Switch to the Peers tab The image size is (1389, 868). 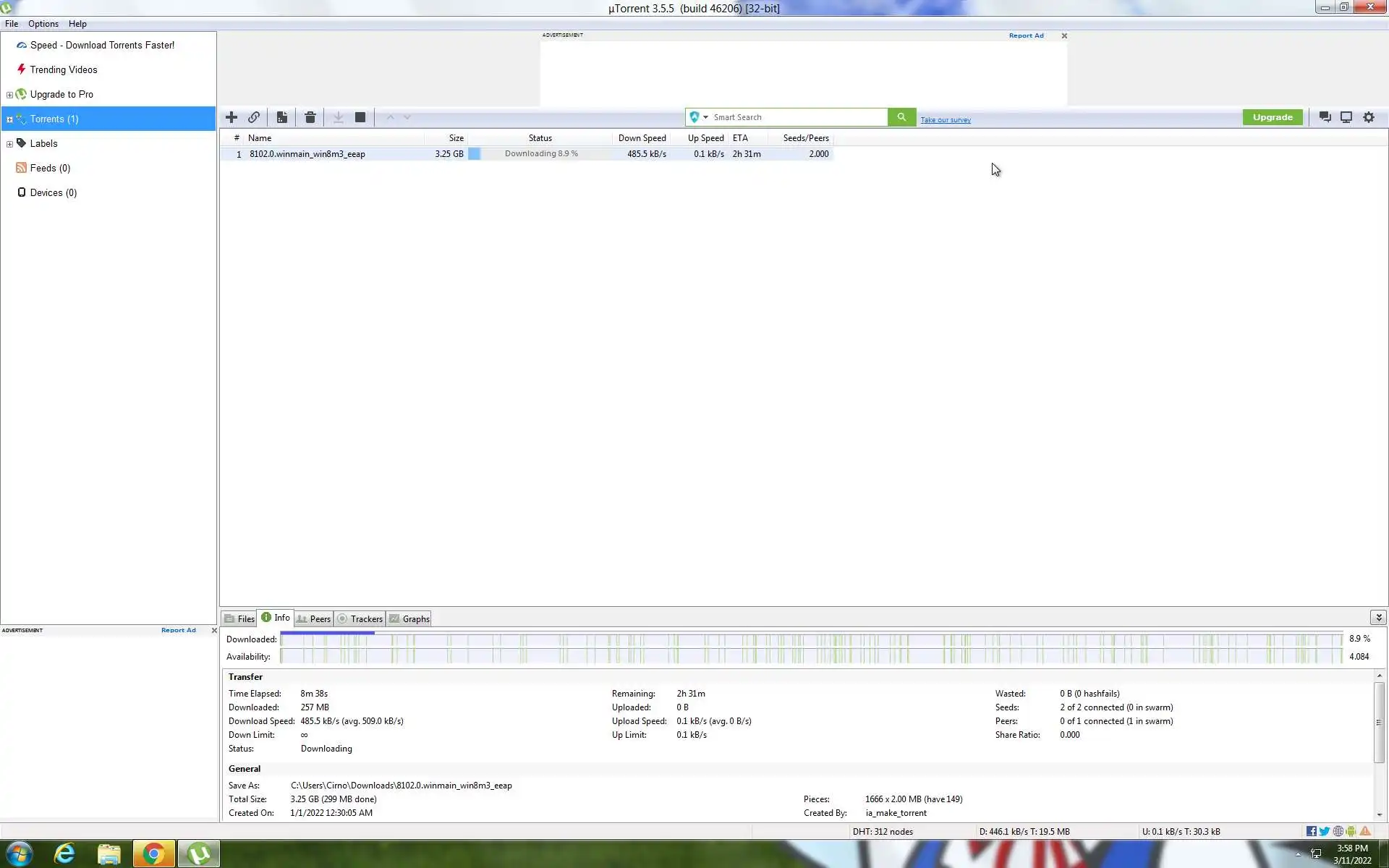(x=314, y=618)
